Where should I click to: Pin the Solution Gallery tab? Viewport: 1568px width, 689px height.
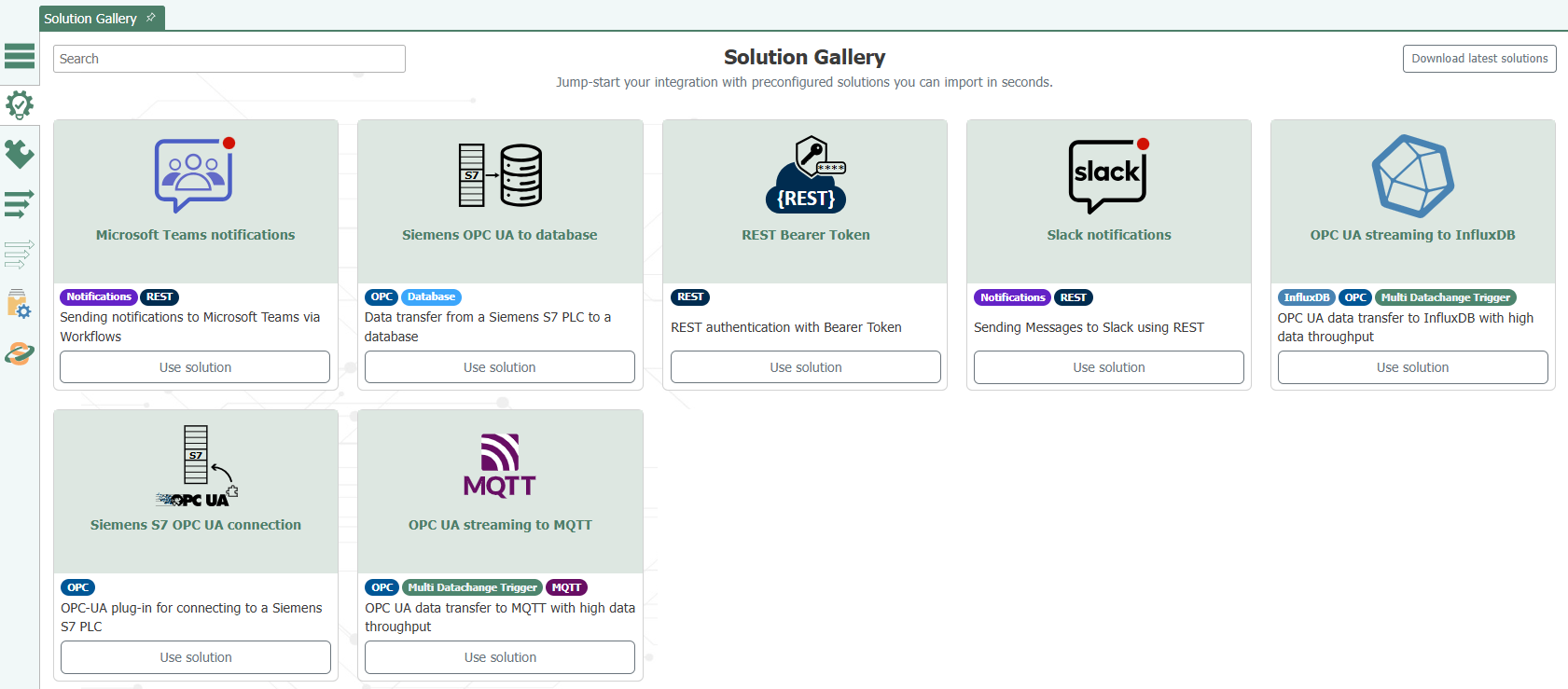point(151,18)
